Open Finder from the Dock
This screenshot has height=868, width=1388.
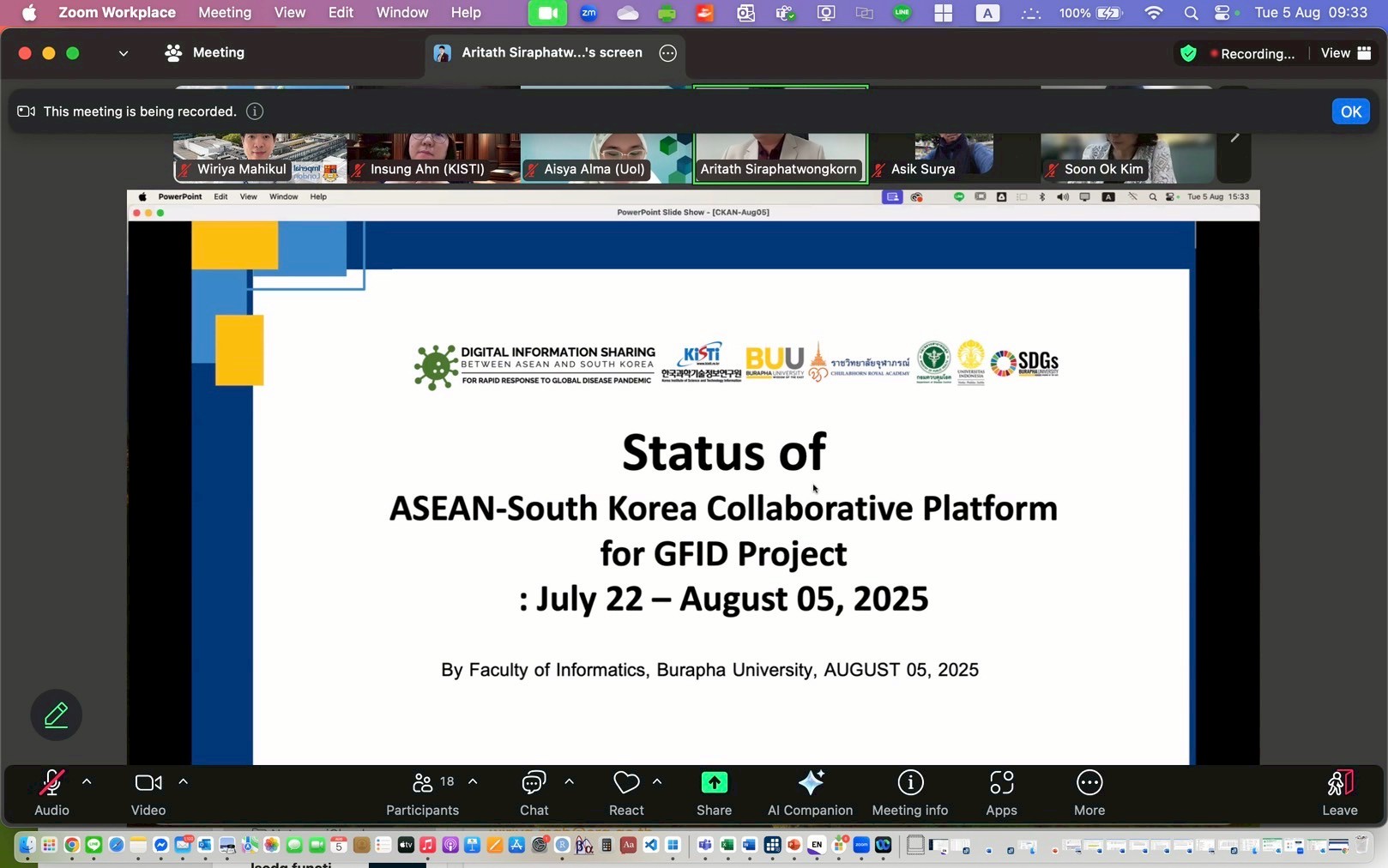pos(27,846)
